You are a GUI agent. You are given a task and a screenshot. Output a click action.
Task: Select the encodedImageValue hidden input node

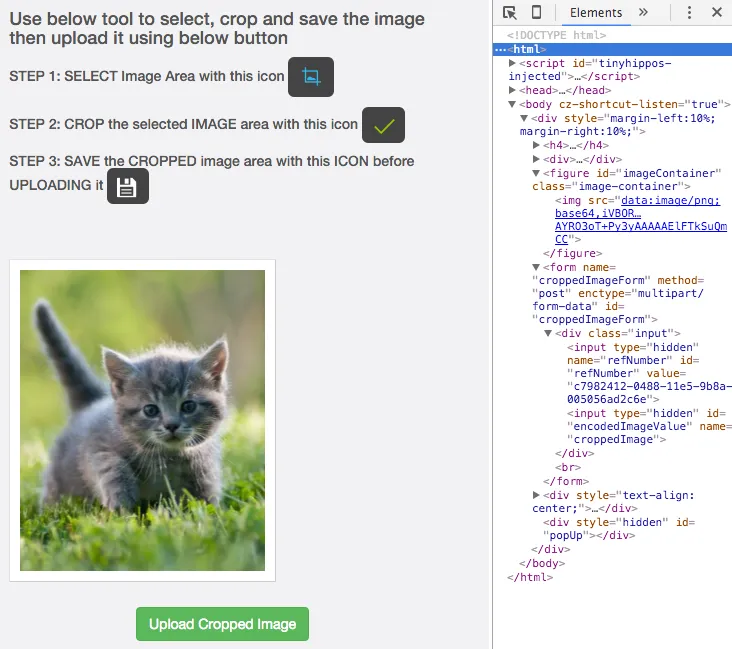(x=649, y=426)
